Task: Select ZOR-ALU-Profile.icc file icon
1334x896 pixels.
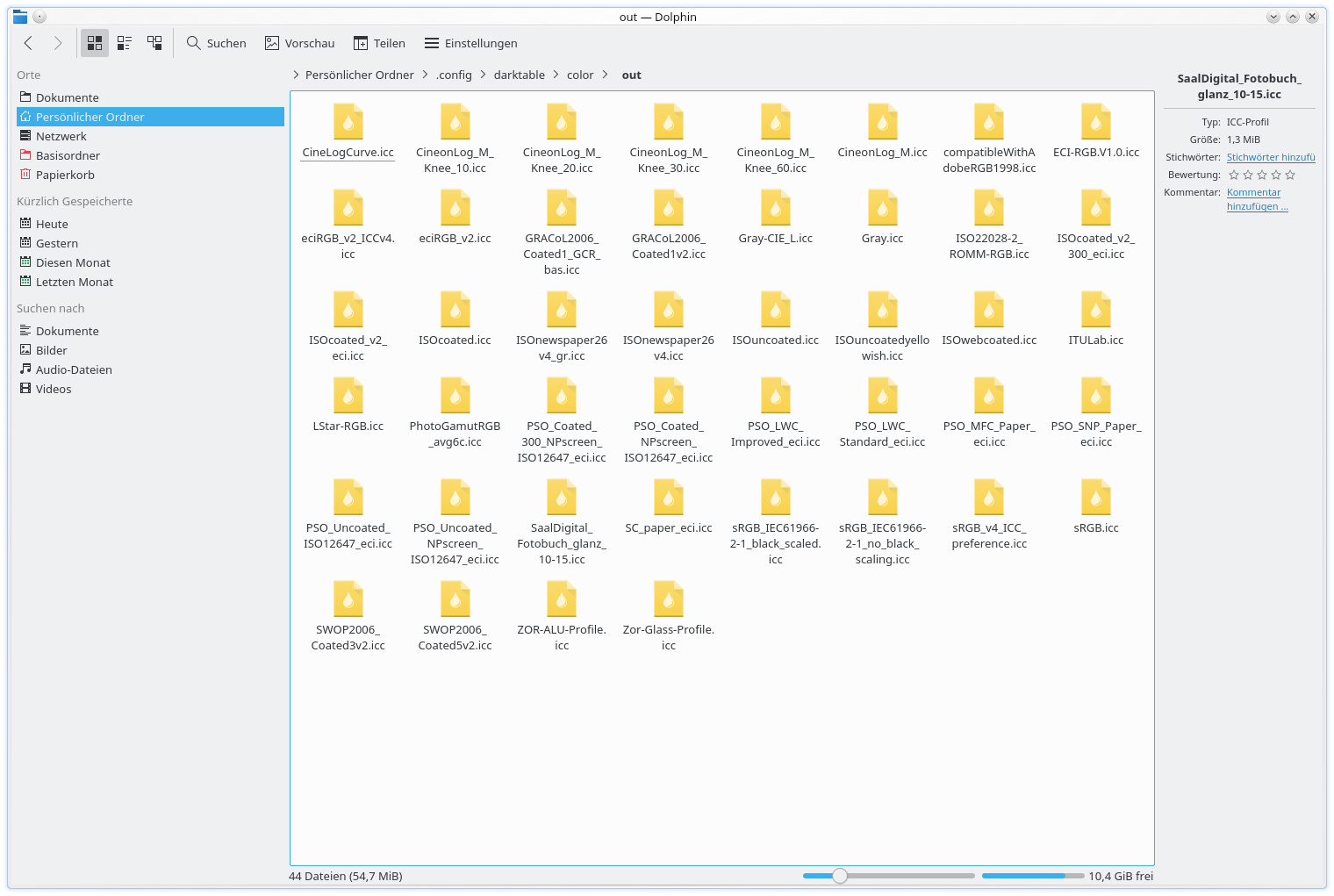Action: click(562, 599)
